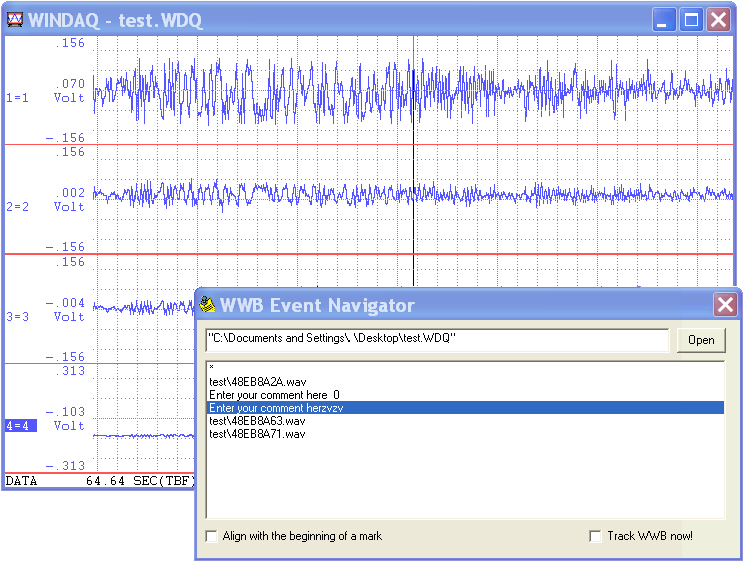Maximize the WINDAQ window
Image resolution: width=744 pixels, height=561 pixels.
(x=691, y=19)
